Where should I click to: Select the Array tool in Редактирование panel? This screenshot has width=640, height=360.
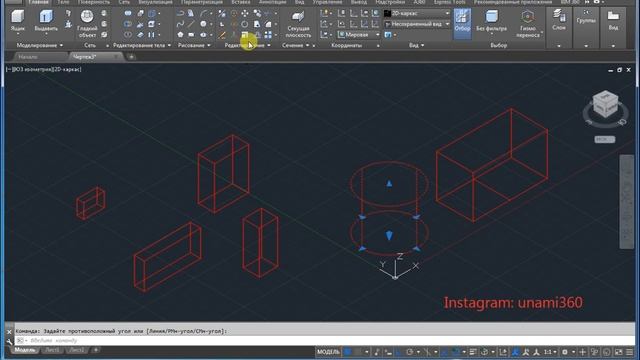268,35
